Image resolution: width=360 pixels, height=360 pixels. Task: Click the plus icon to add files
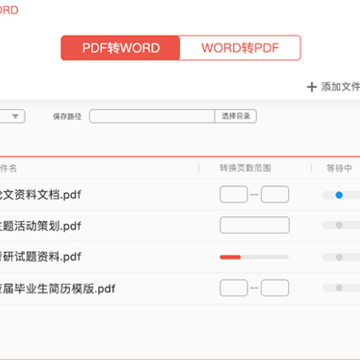coord(312,87)
